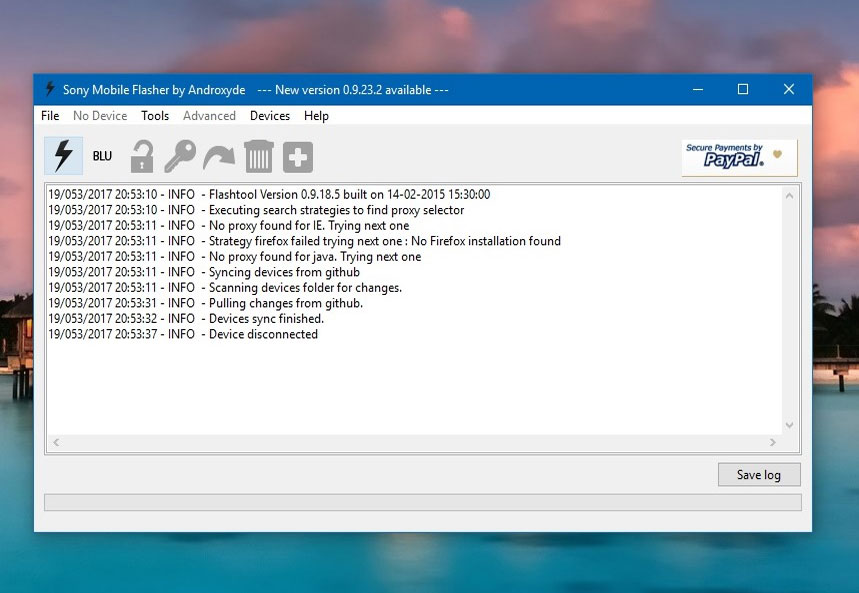The width and height of the screenshot is (859, 593).
Task: Click log line 'Device disconnected'
Action: click(x=183, y=334)
